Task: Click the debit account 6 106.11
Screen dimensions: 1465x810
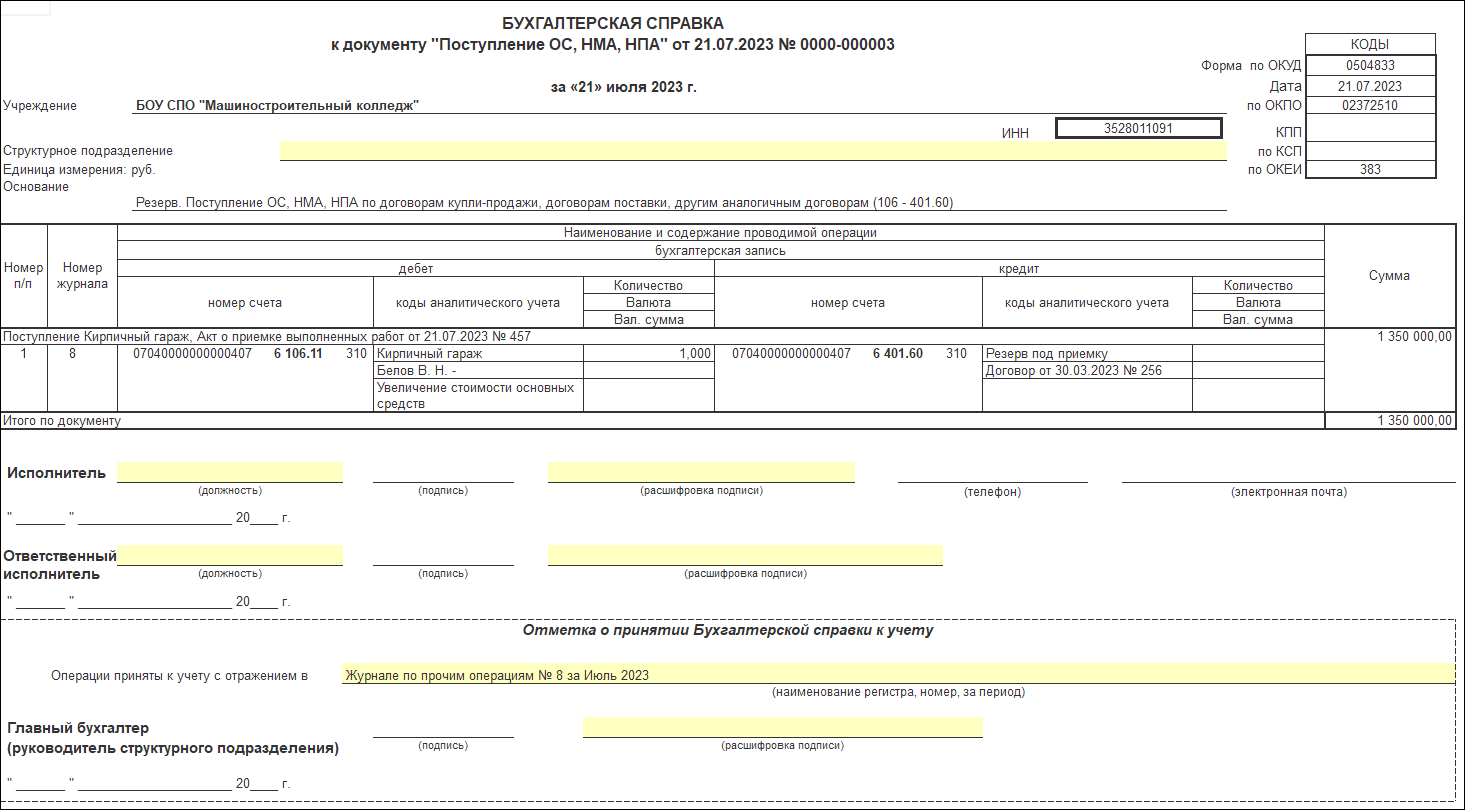Action: pos(298,354)
